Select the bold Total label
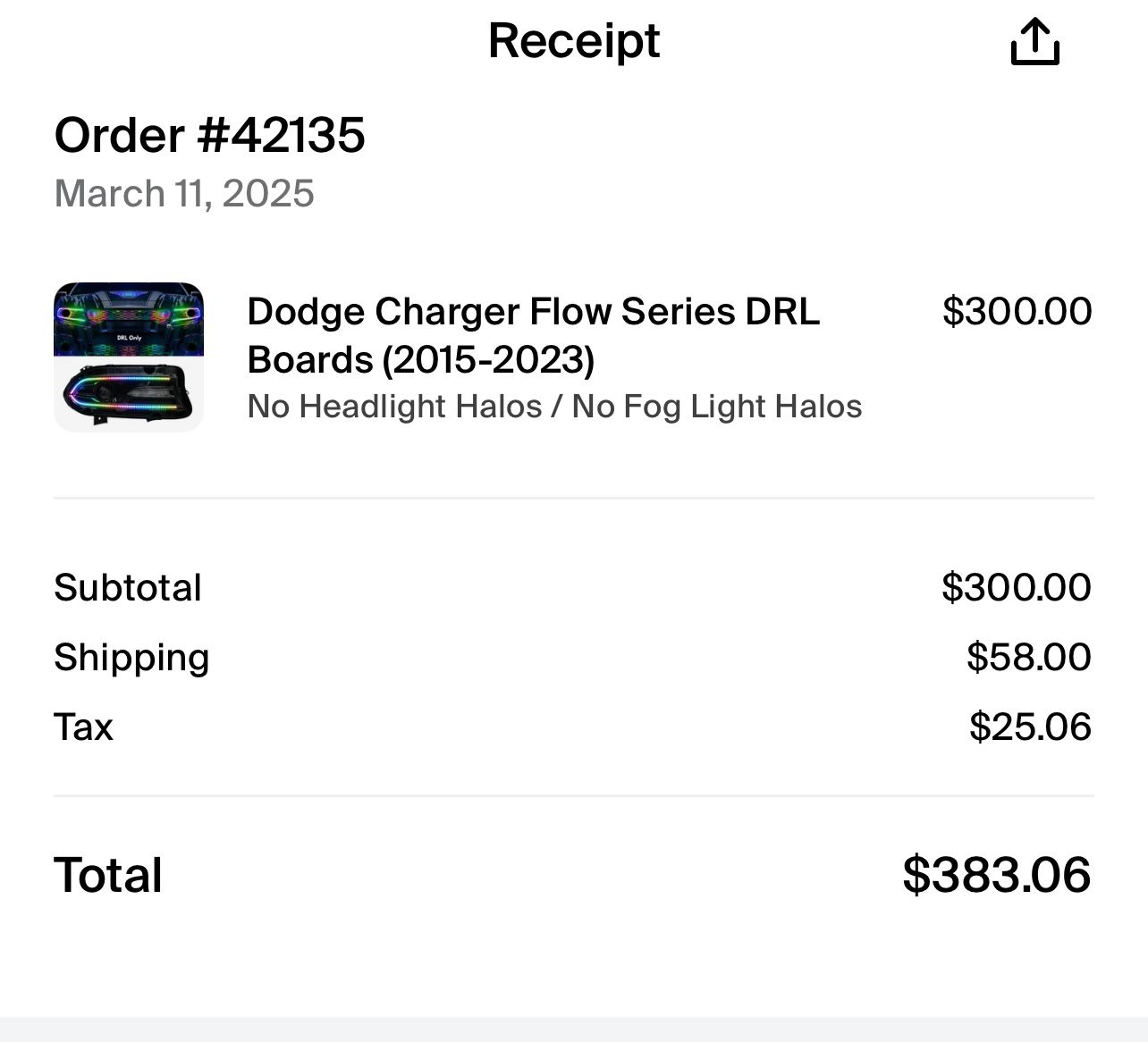The width and height of the screenshot is (1148, 1042). coord(108,875)
